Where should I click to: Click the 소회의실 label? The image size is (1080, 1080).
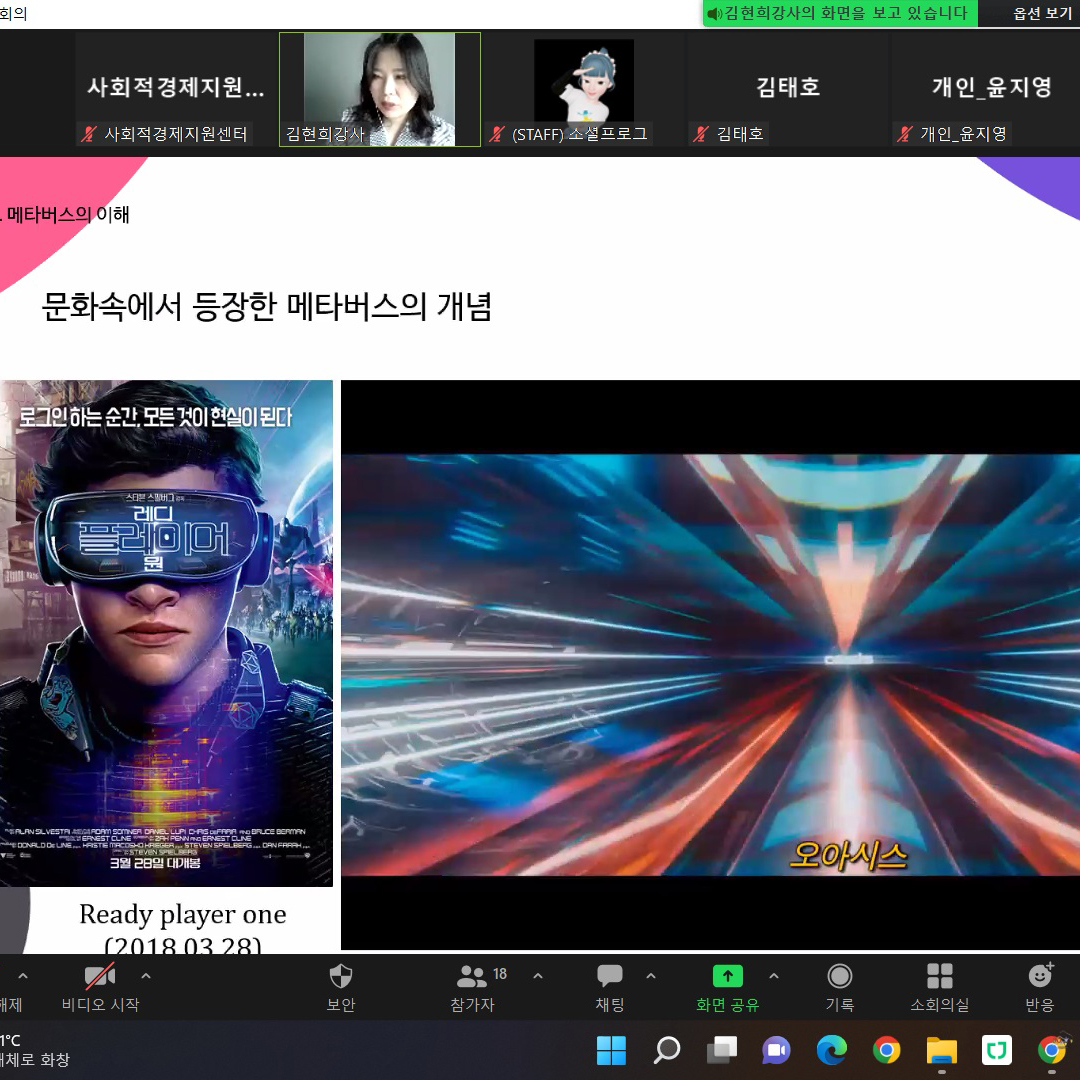pyautogui.click(x=939, y=1005)
